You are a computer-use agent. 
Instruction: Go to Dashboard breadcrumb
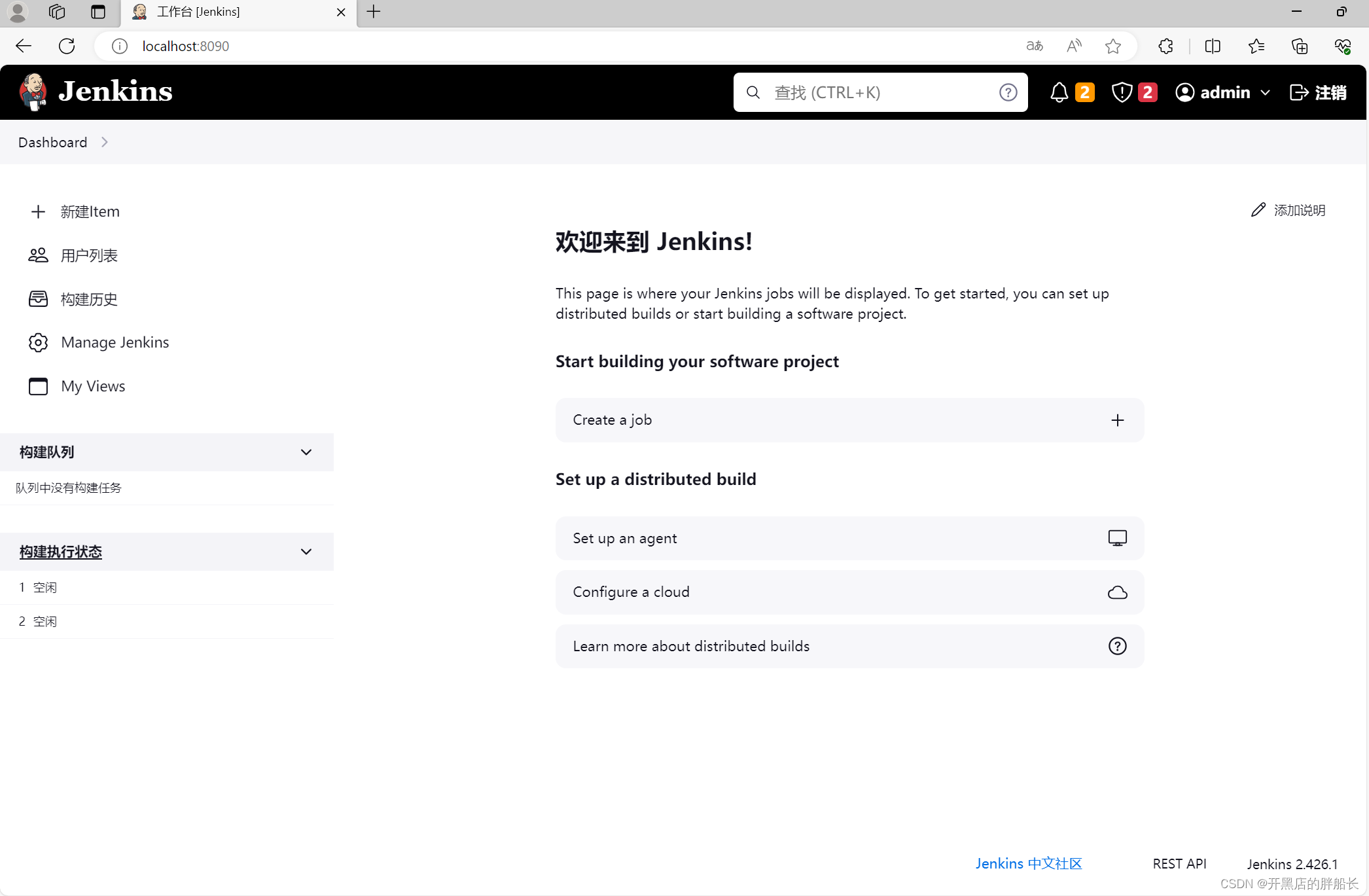[52, 142]
